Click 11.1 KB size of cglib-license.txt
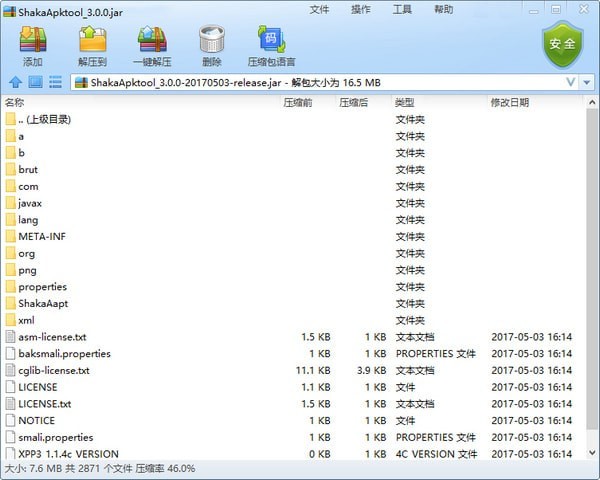 (313, 371)
